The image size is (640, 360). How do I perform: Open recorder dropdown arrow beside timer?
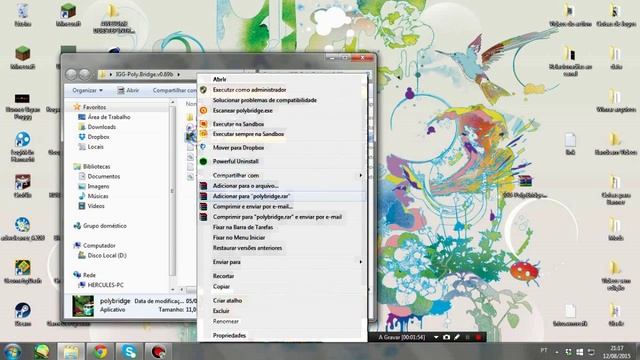pos(436,337)
